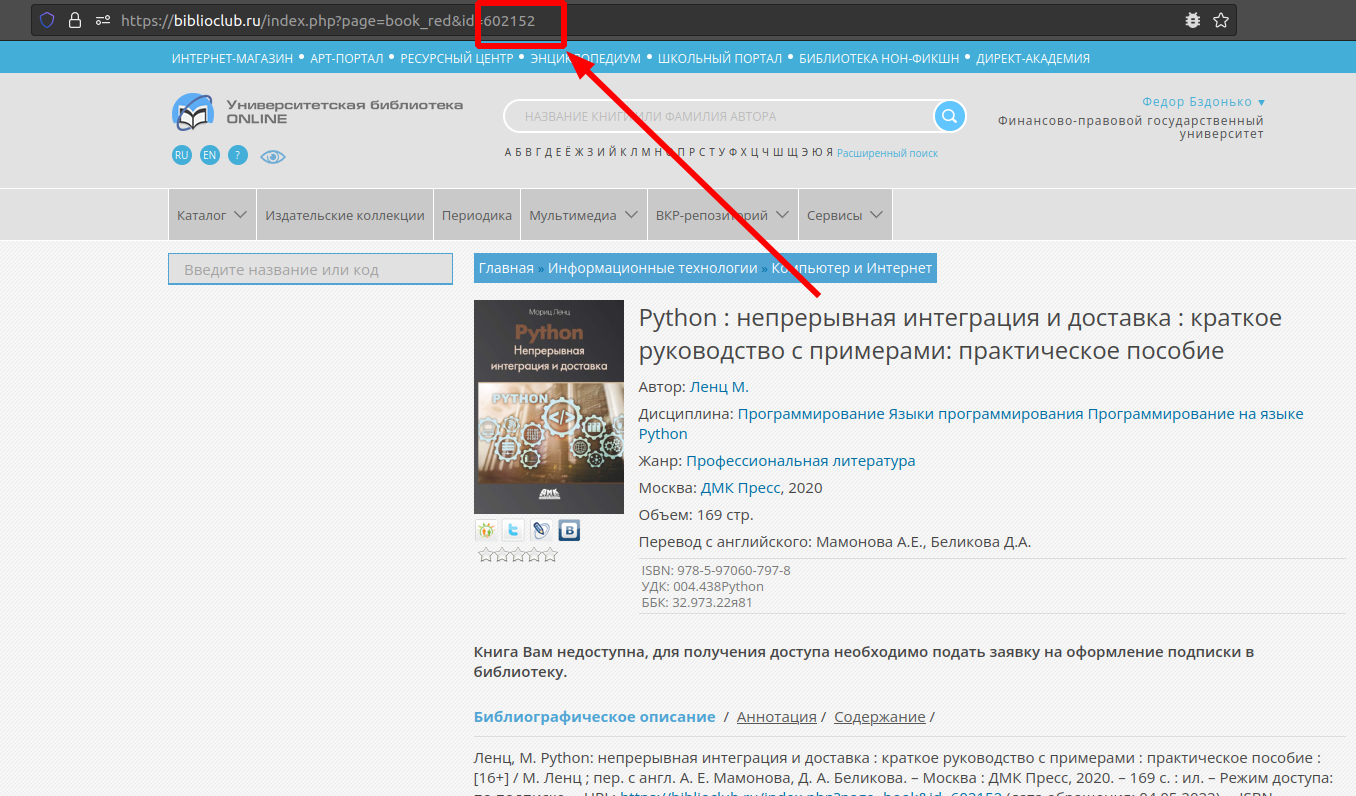1356x796 pixels.
Task: Click the Финансово-правовой государственный университет text
Action: pos(1131,127)
